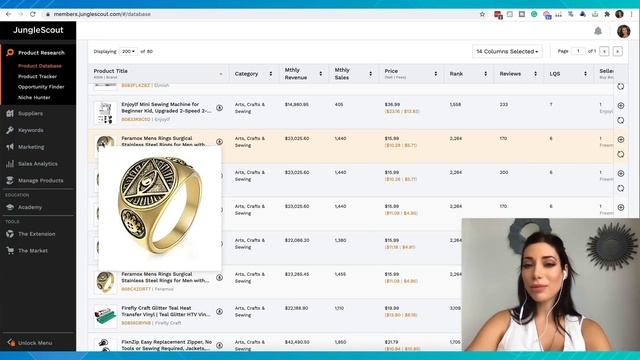This screenshot has height=360, width=640.
Task: Add the 200-reviews Feramox row to tracker
Action: pos(621,173)
